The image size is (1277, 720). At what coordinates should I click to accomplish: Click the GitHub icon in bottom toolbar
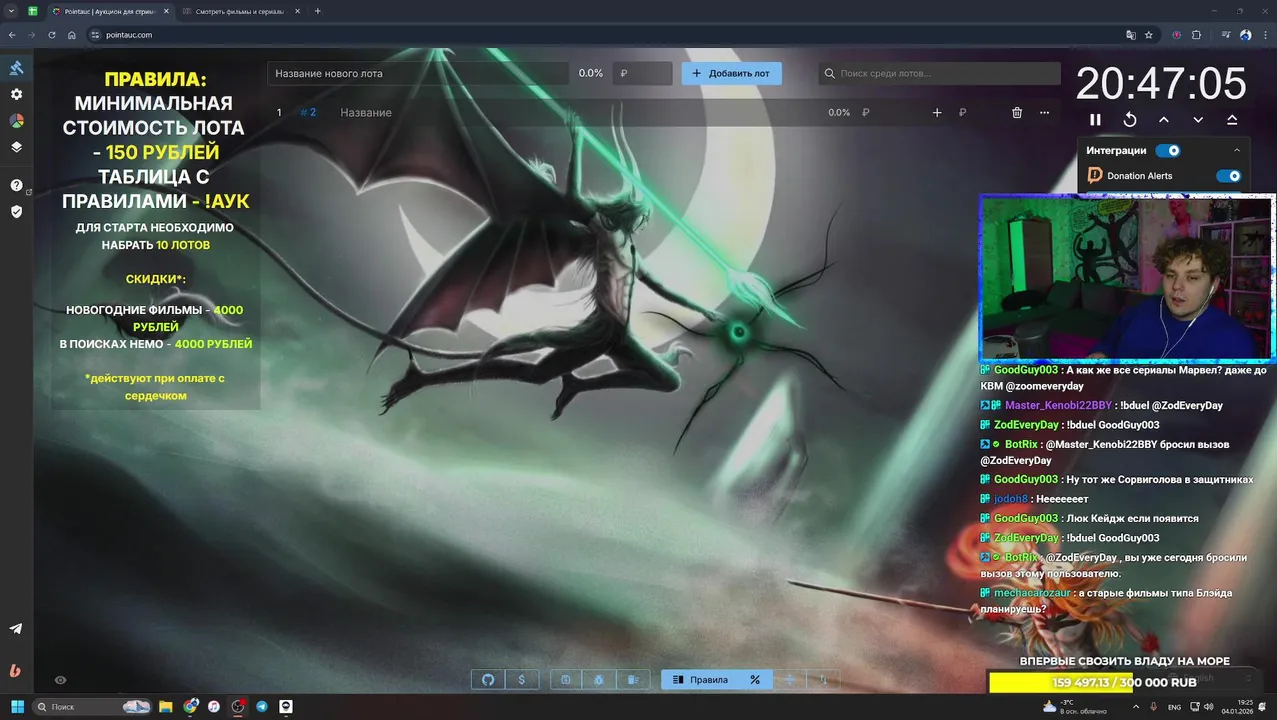488,680
